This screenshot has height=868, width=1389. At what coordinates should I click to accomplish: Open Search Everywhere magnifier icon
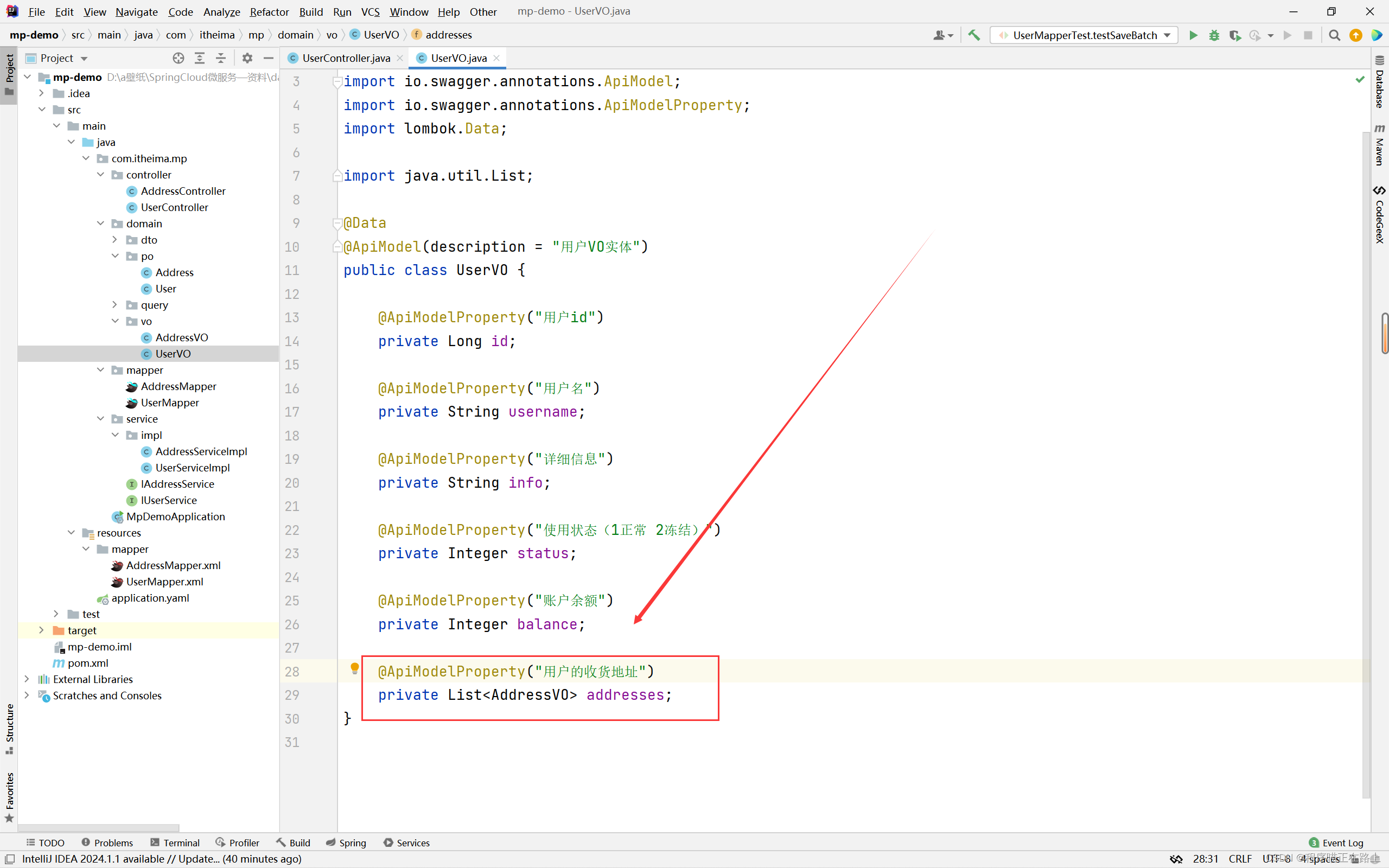1335,35
